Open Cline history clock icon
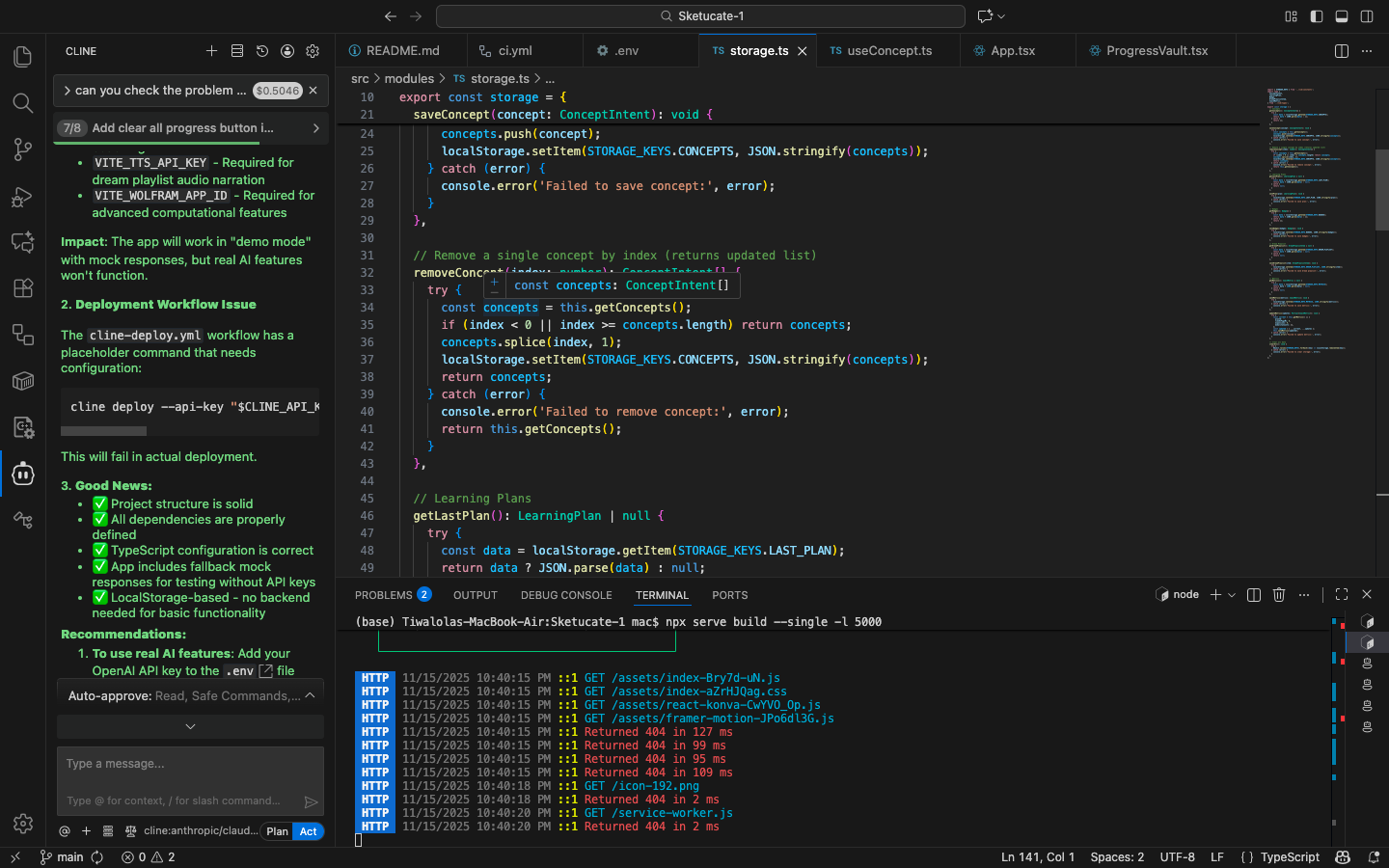 pos(262,51)
